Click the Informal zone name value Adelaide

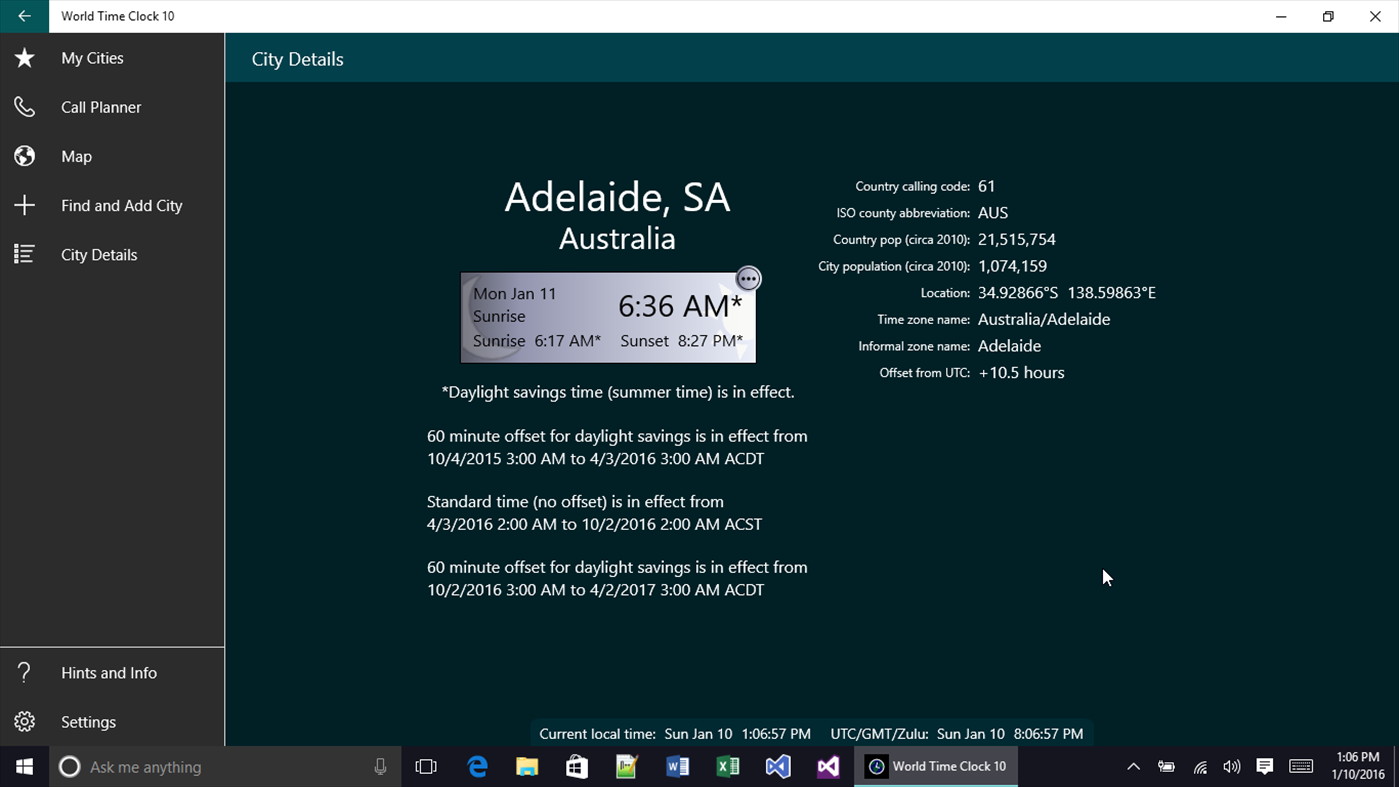(1009, 346)
